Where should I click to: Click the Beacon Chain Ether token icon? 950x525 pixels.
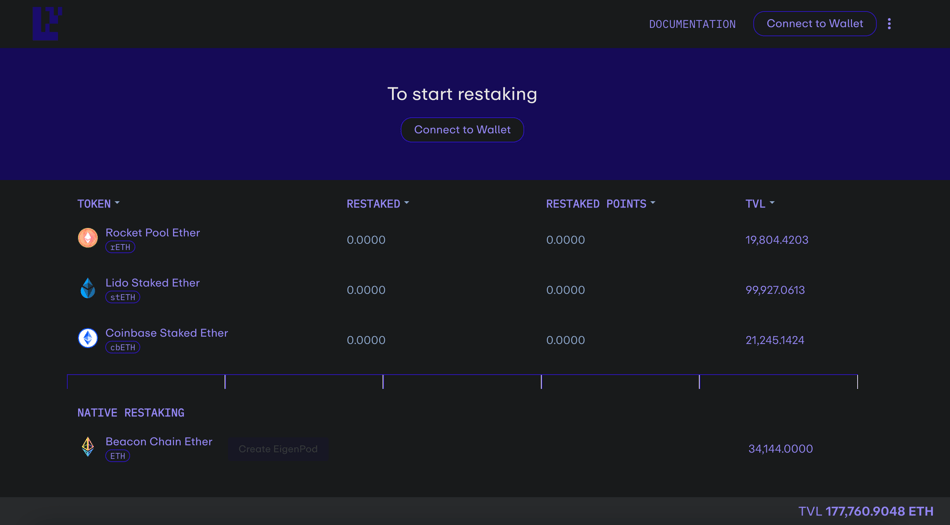point(88,447)
